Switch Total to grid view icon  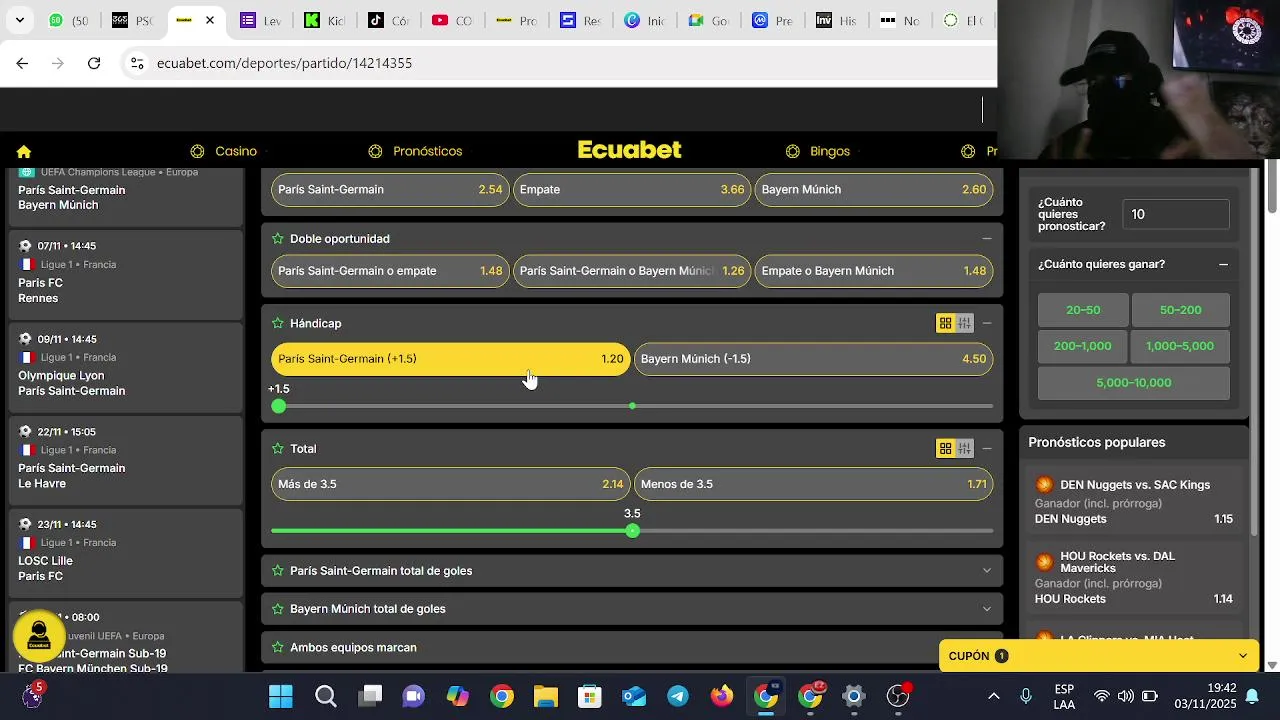coord(945,448)
